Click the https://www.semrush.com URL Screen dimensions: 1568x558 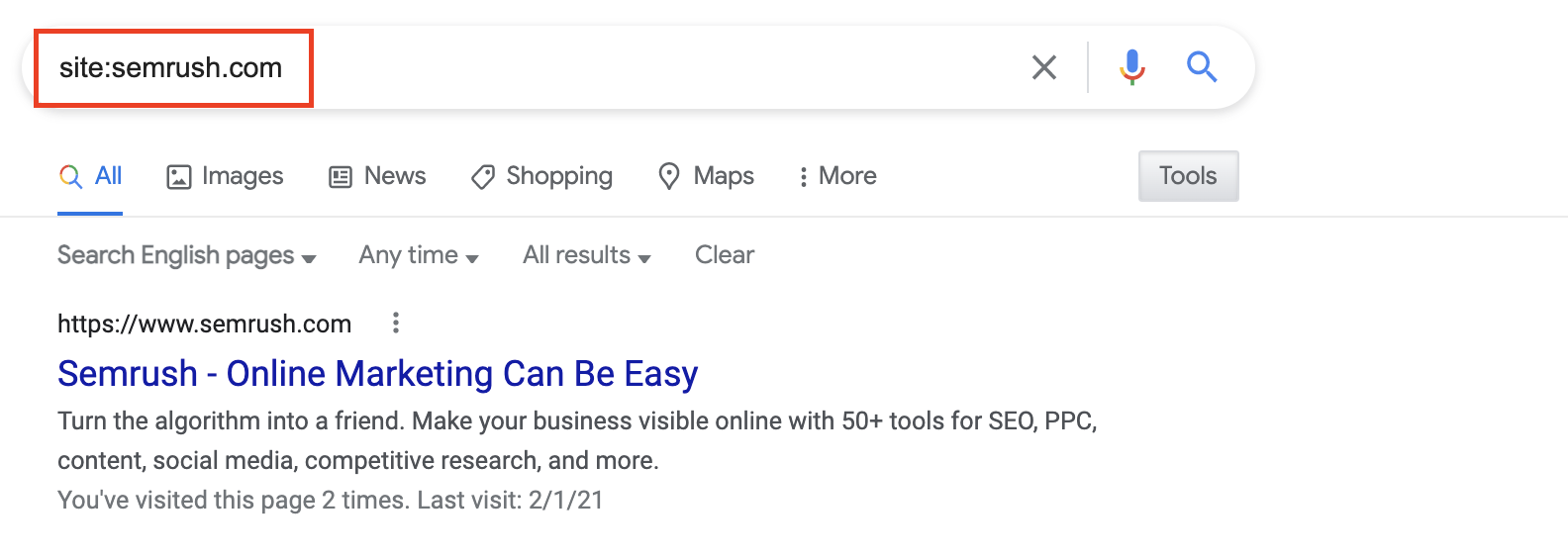205,324
